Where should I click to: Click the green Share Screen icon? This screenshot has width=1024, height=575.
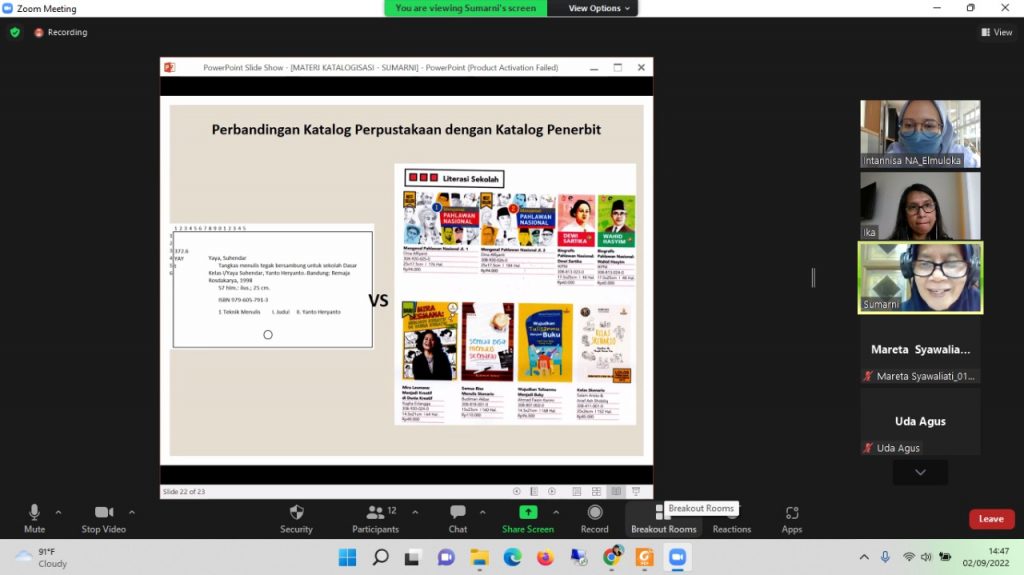pyautogui.click(x=527, y=513)
